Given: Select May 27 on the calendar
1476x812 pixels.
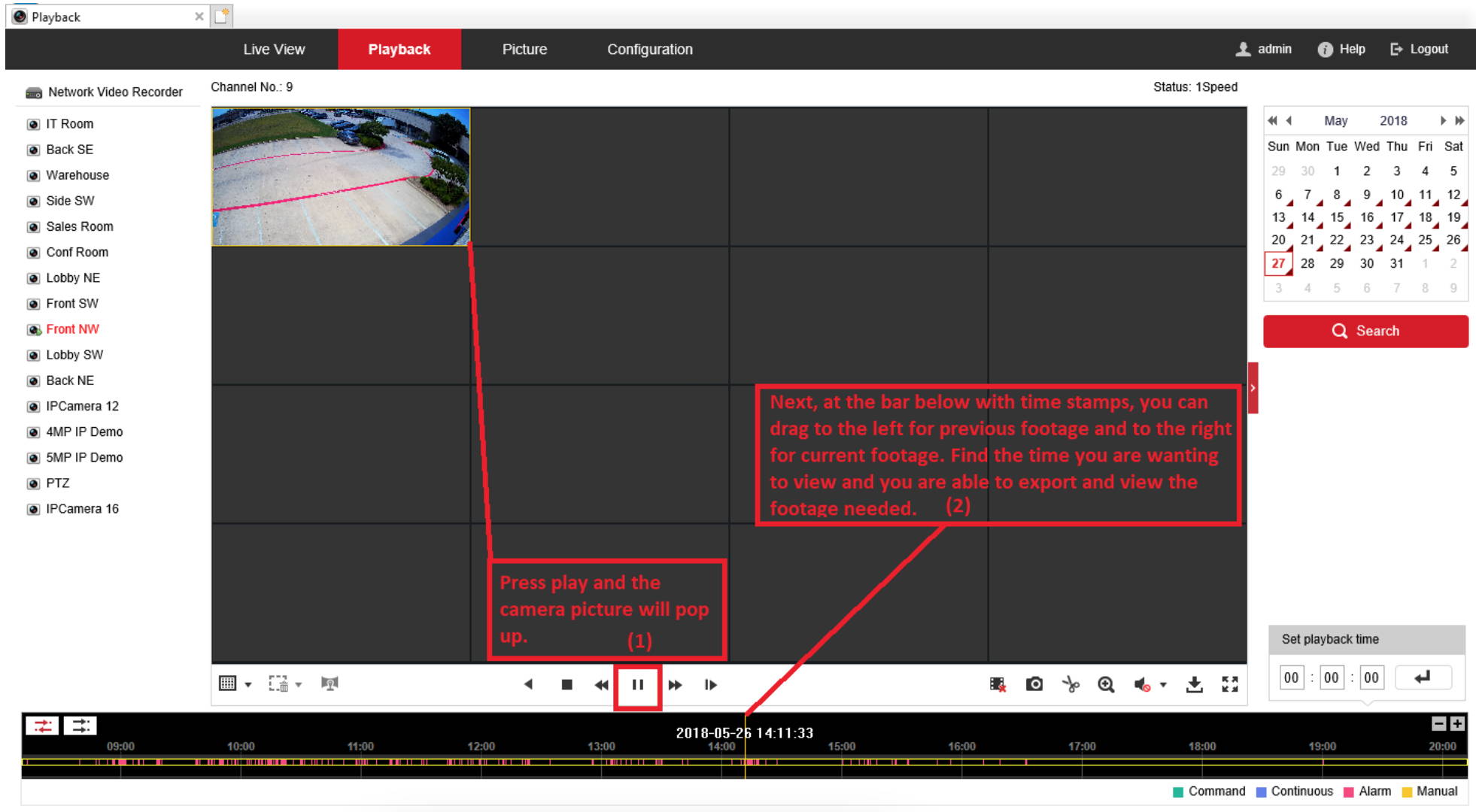Looking at the screenshot, I should click(x=1278, y=263).
